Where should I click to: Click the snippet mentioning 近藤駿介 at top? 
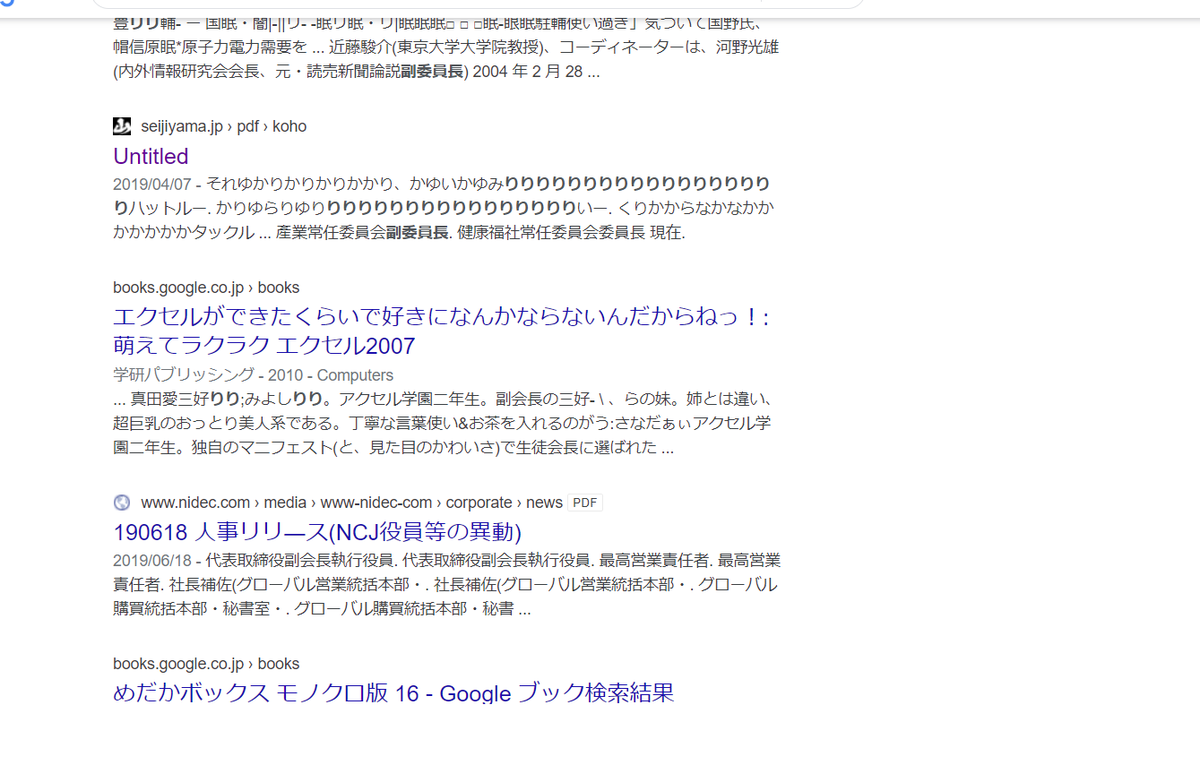(x=447, y=46)
